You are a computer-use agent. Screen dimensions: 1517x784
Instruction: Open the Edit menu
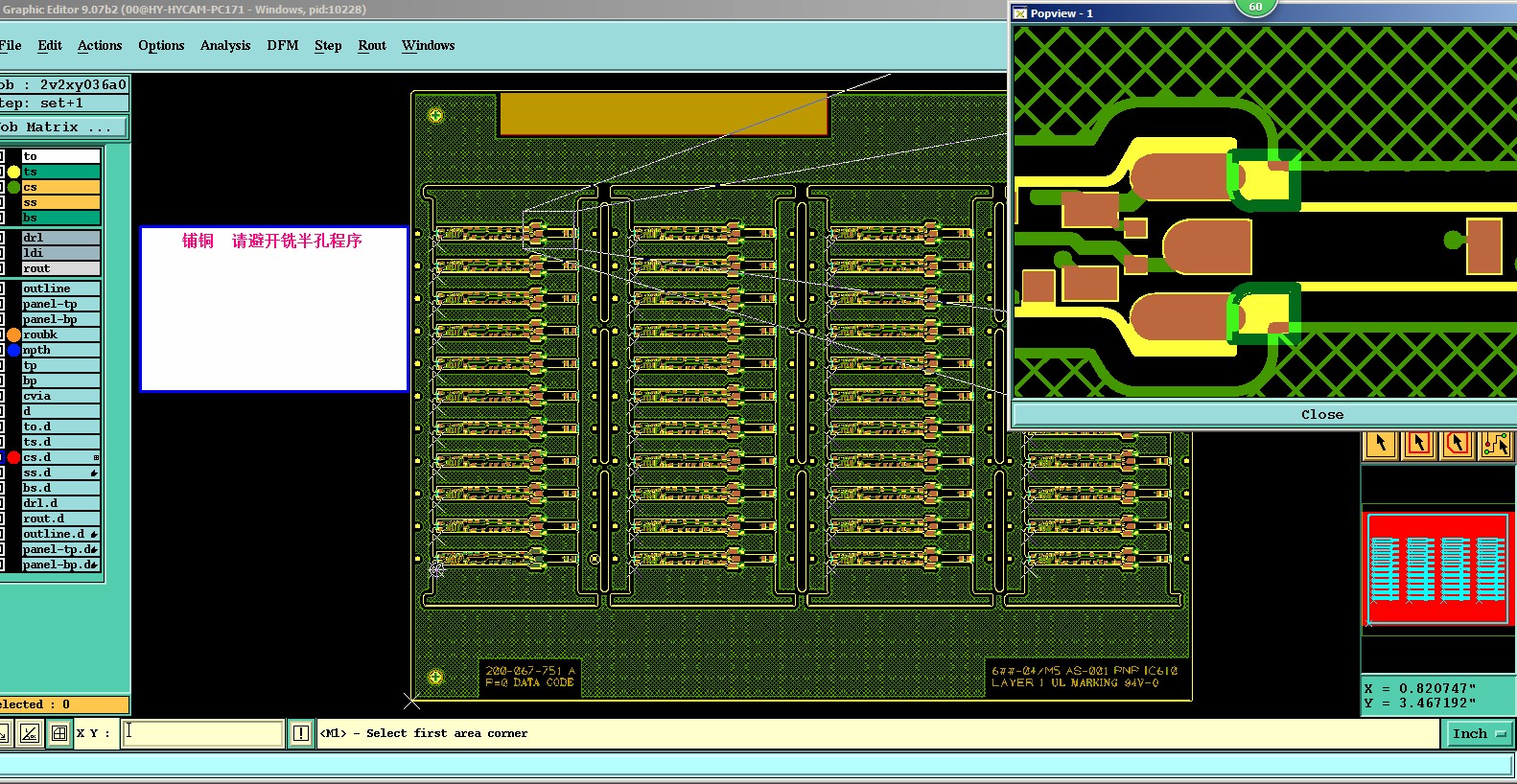pos(50,45)
